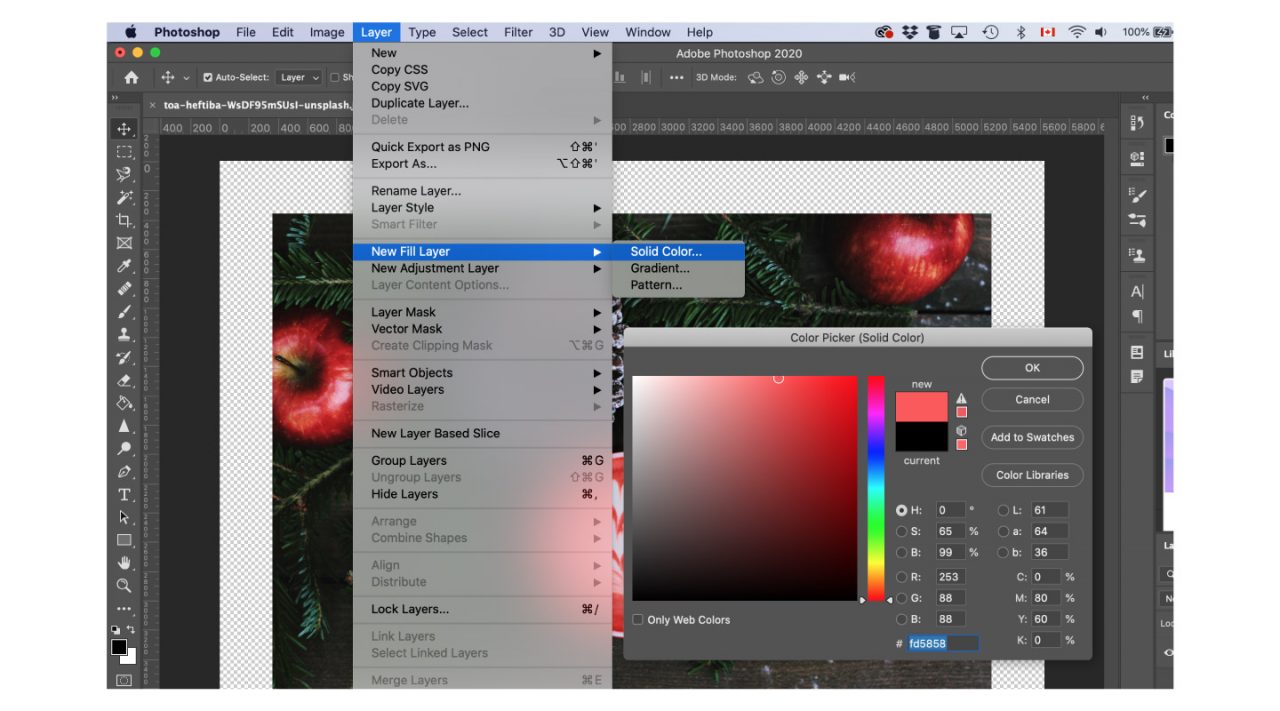Select the Horizontal Type tool
Screen dimensions: 1280x711
point(124,494)
